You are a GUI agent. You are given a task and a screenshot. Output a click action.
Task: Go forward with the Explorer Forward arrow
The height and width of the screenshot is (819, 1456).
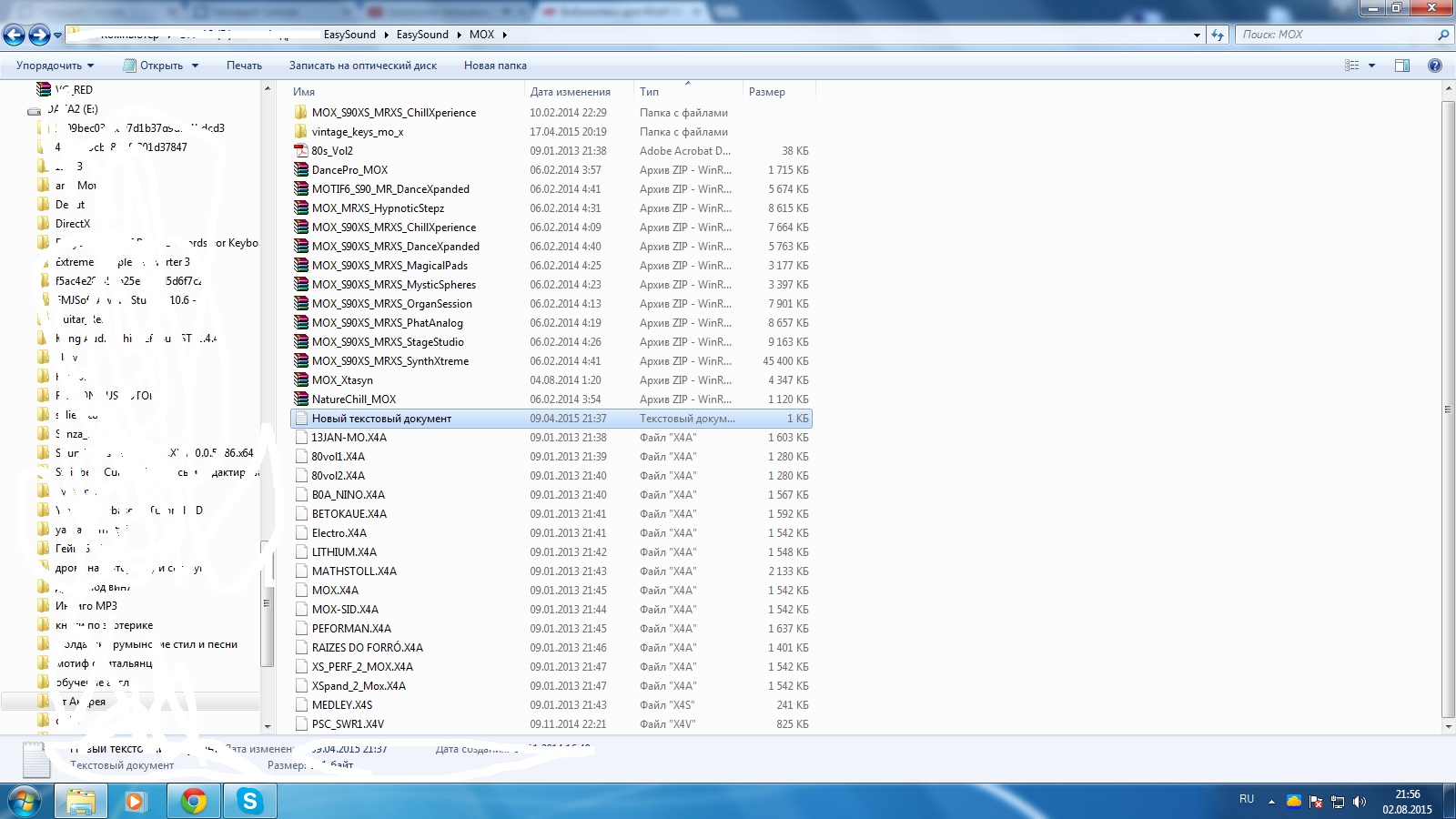[x=39, y=35]
